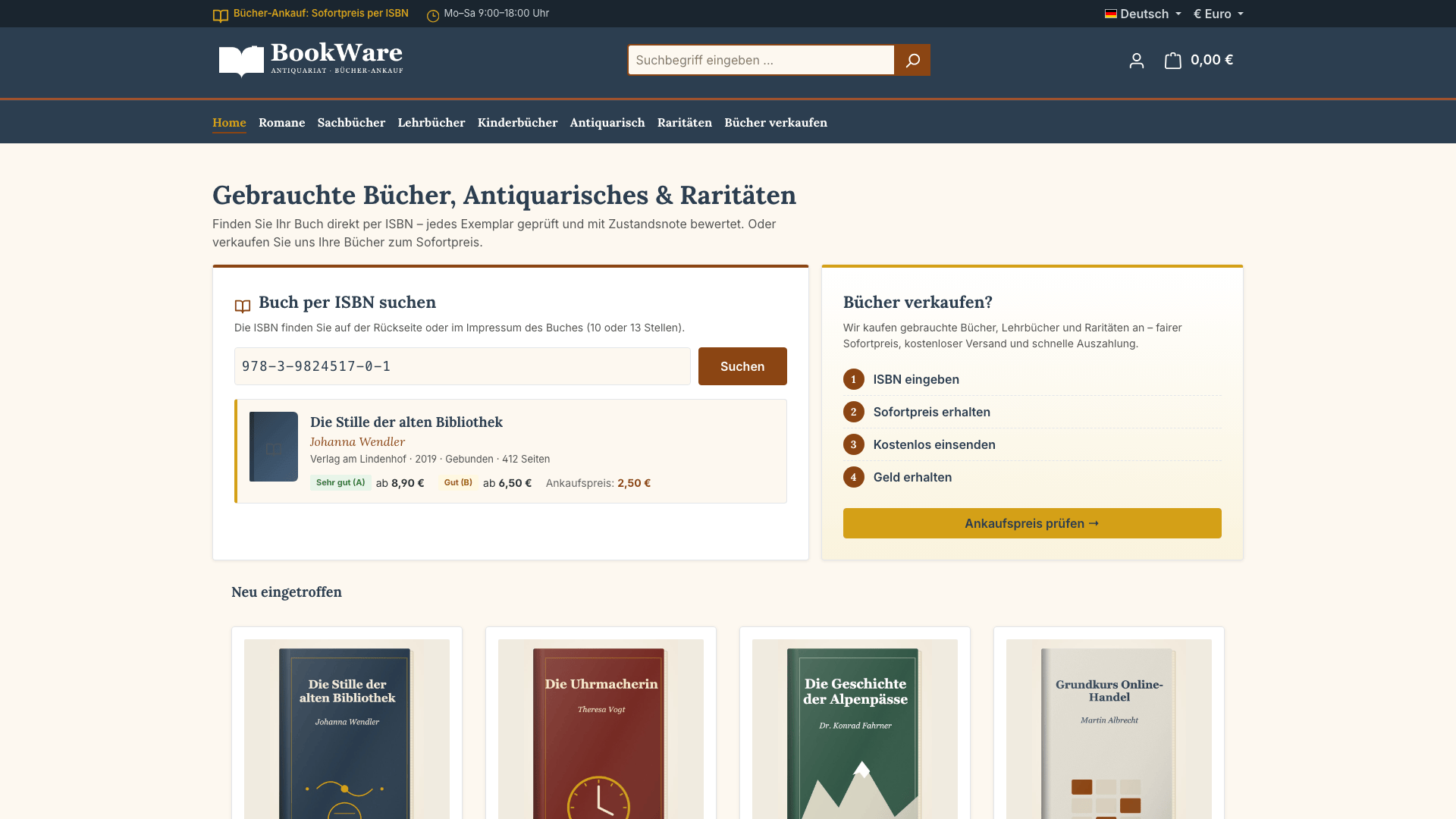Image resolution: width=1456 pixels, height=819 pixels.
Task: Click the Neu eingetroffen heading
Action: coord(287,591)
